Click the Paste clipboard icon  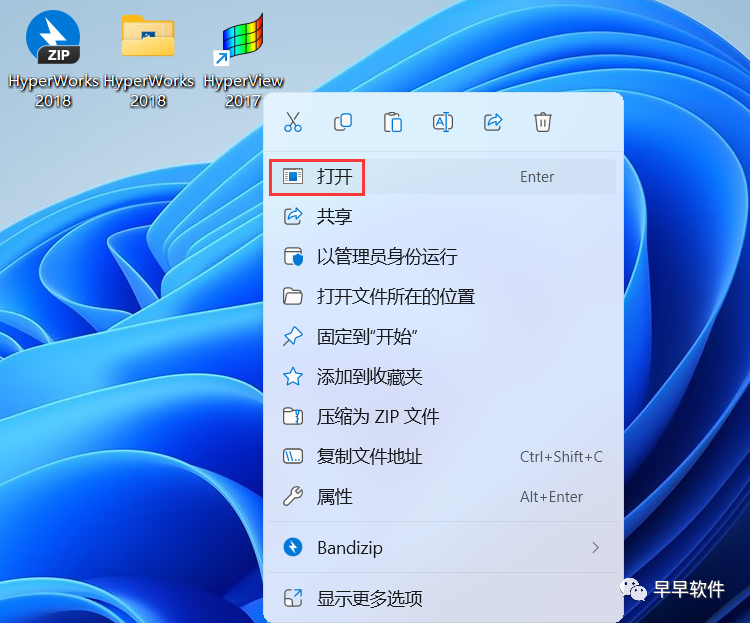click(x=393, y=122)
